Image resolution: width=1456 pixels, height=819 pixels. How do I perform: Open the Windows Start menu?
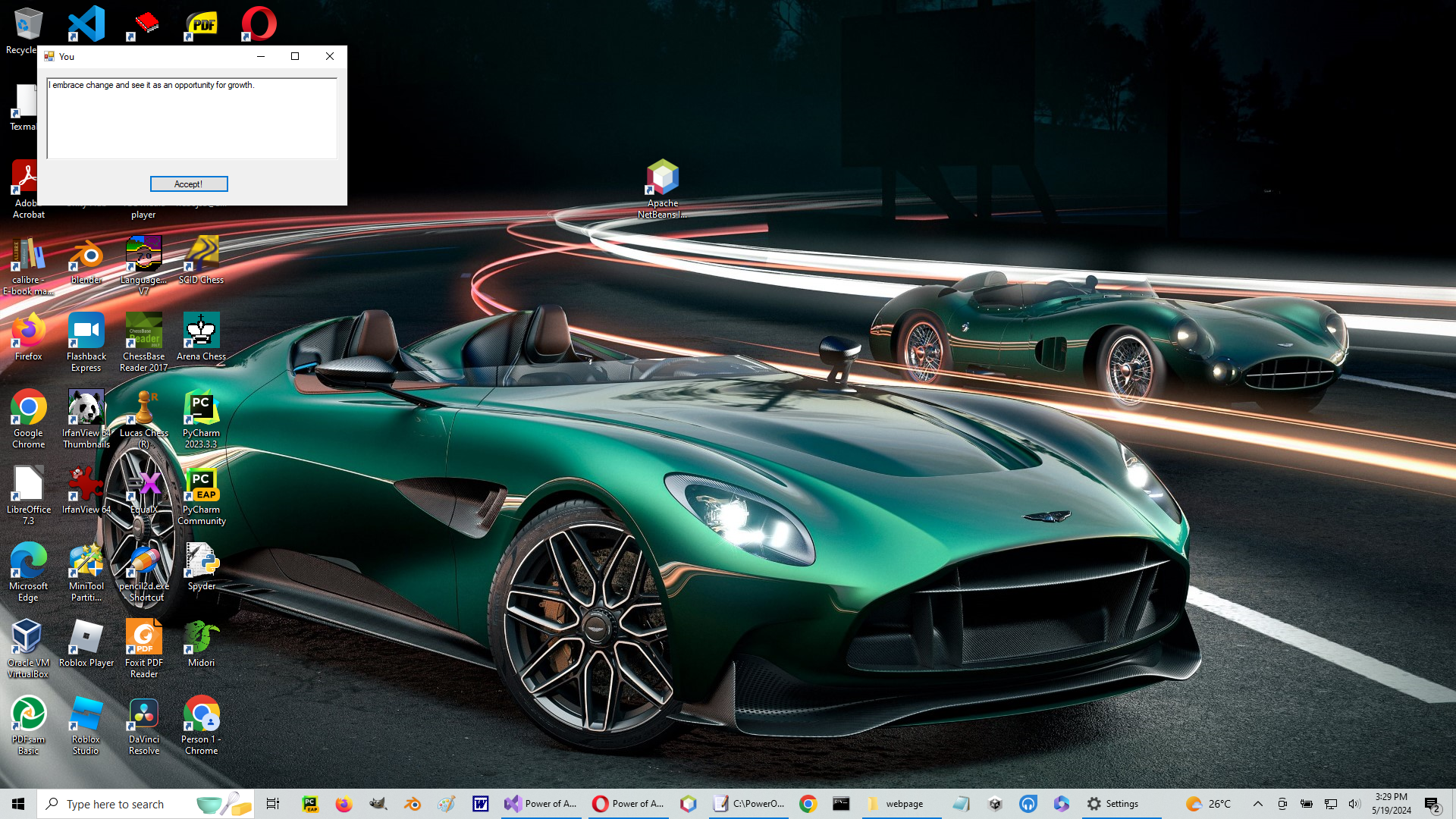click(x=18, y=804)
